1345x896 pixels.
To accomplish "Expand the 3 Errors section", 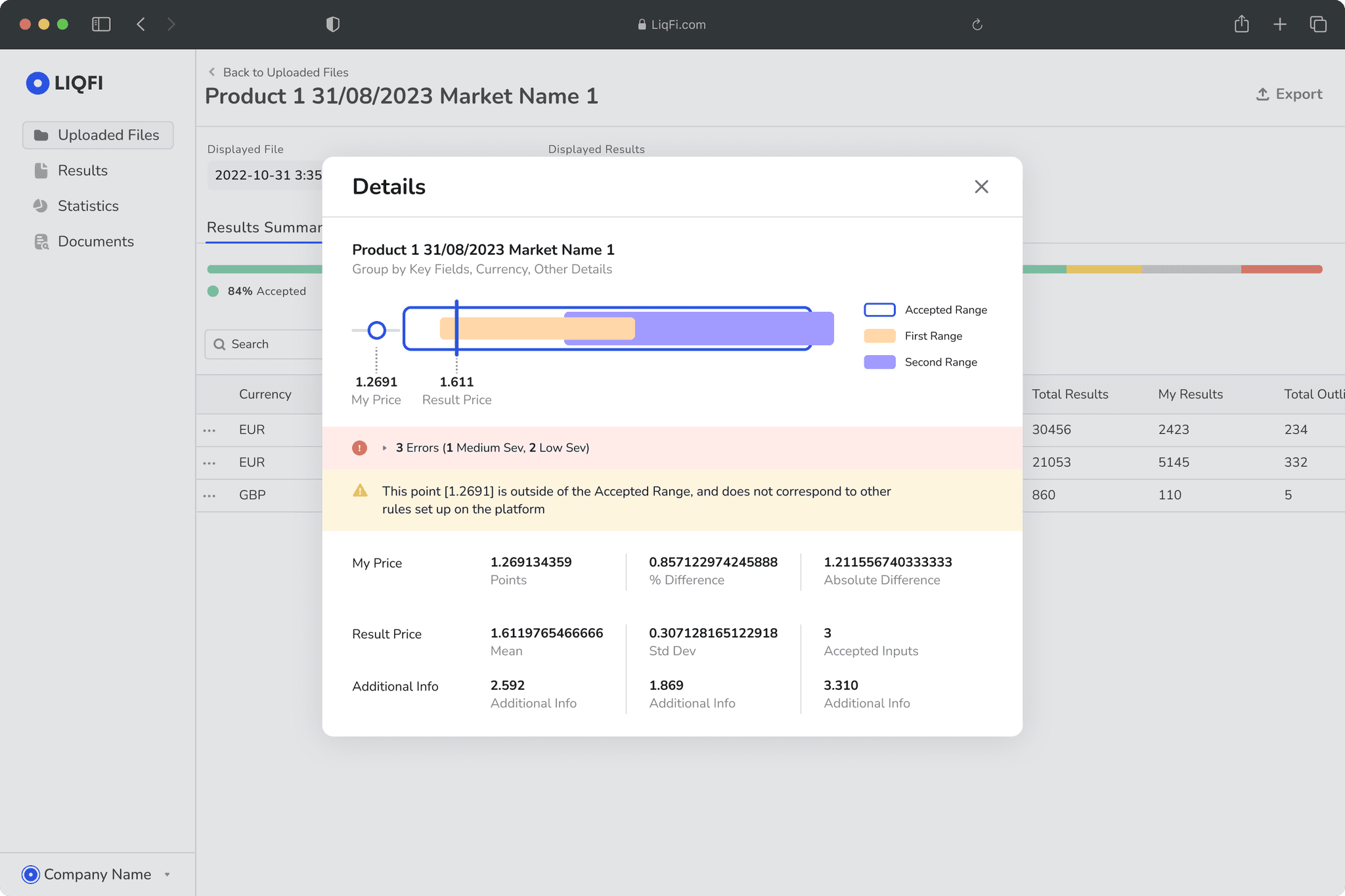I will (x=384, y=448).
